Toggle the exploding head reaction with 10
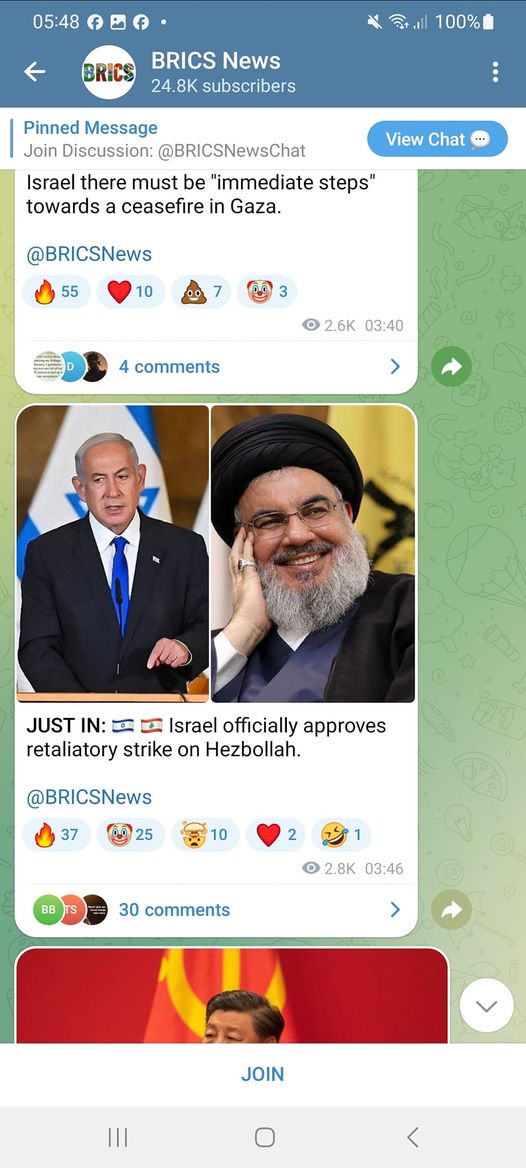526x1168 pixels. tap(205, 834)
